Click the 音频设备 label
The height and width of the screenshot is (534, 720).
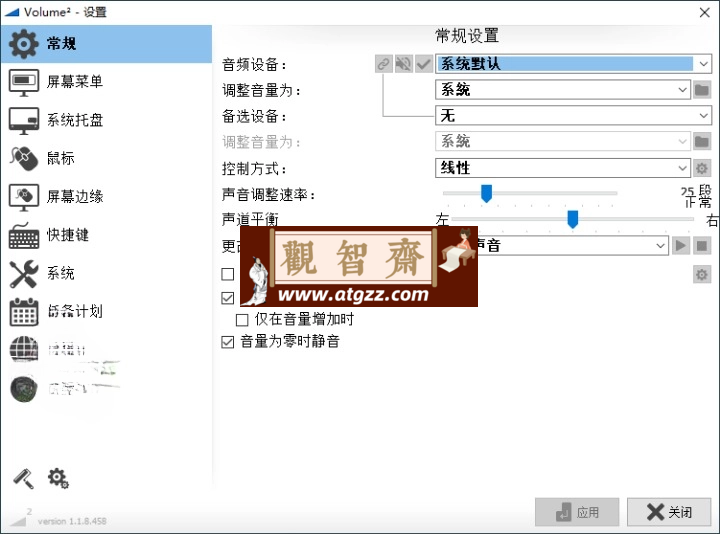click(x=254, y=65)
